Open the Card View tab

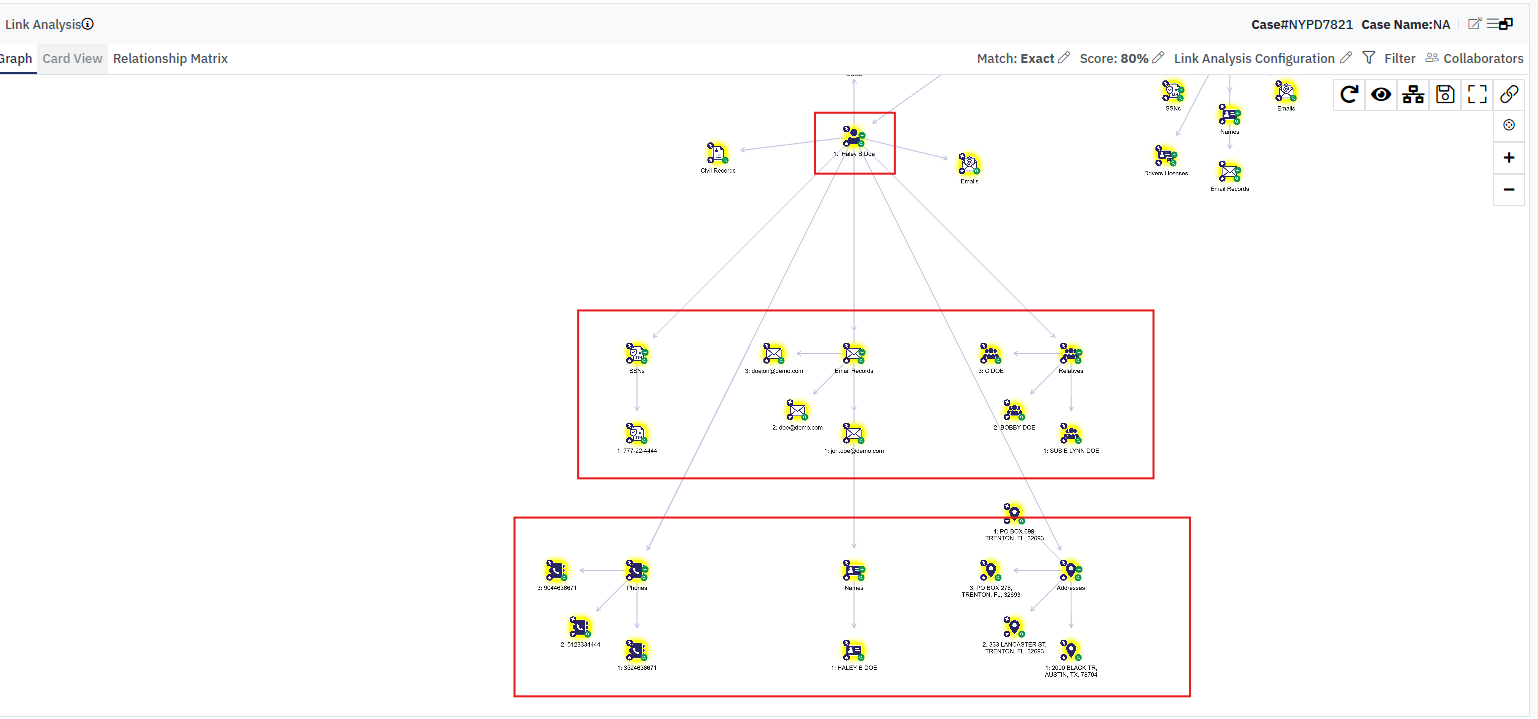72,58
